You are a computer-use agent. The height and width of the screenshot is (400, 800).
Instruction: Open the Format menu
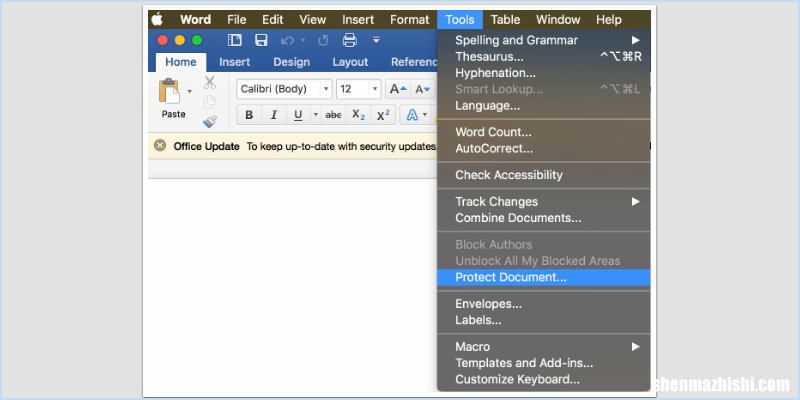tap(410, 20)
